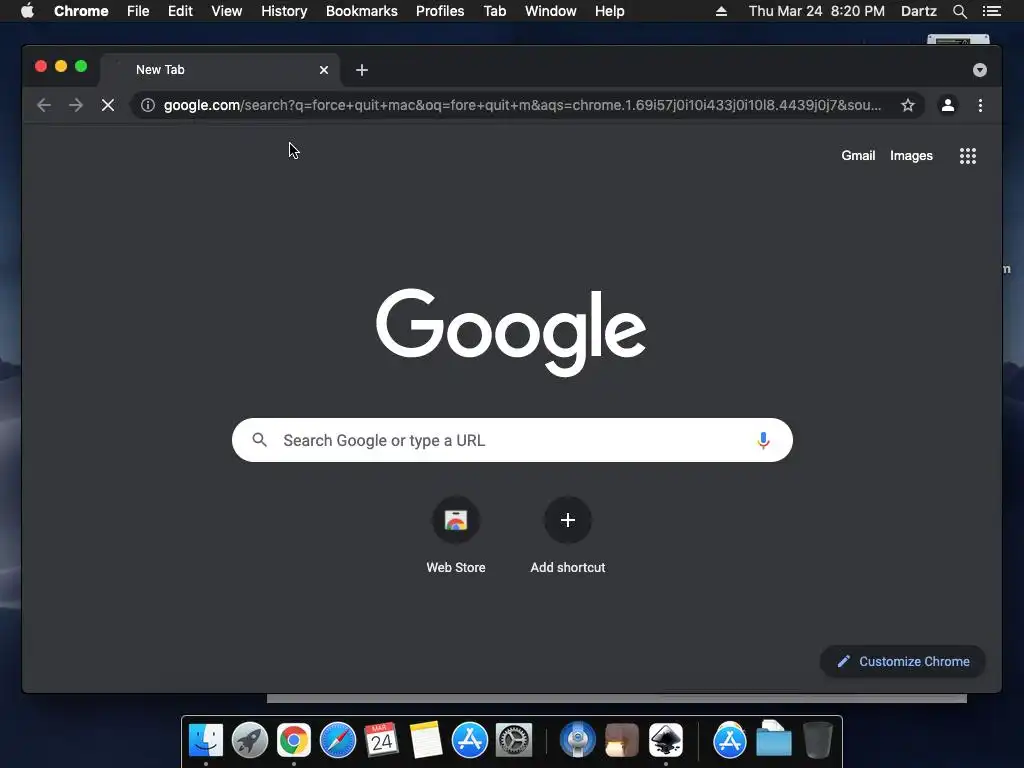1024x768 pixels.
Task: Open the Trash in the Dock
Action: [818, 740]
